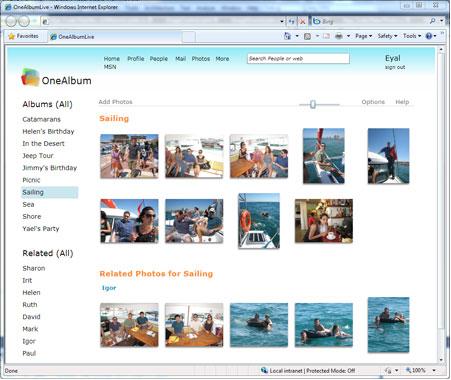
Task: Open the Tools menu dropdown
Action: pyautogui.click(x=412, y=36)
